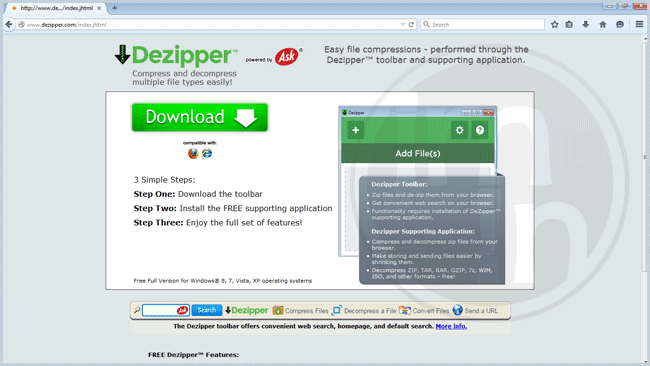This screenshot has height=366, width=650.
Task: Click "Free Full Version for Windows" line
Action: click(223, 281)
